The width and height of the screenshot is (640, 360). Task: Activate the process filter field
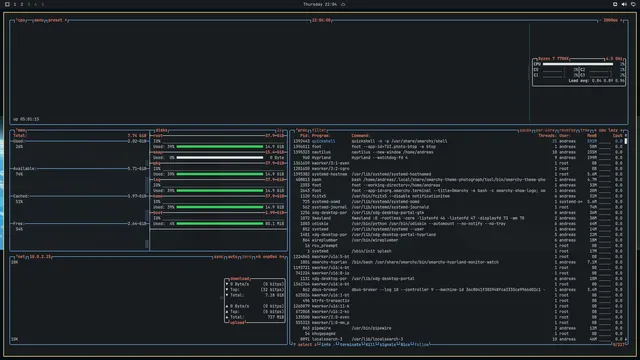coord(319,130)
